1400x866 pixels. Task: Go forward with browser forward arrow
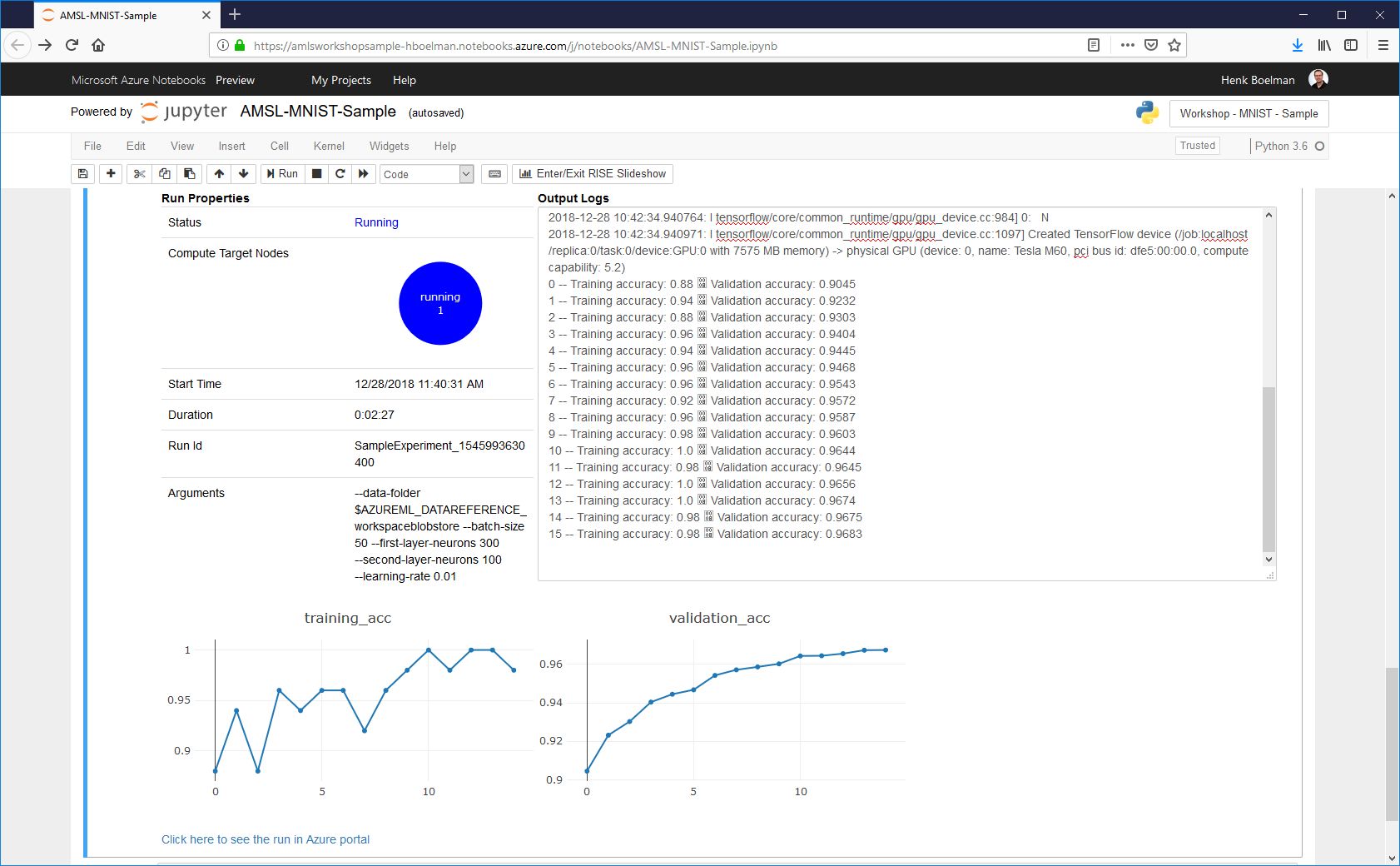[x=45, y=45]
